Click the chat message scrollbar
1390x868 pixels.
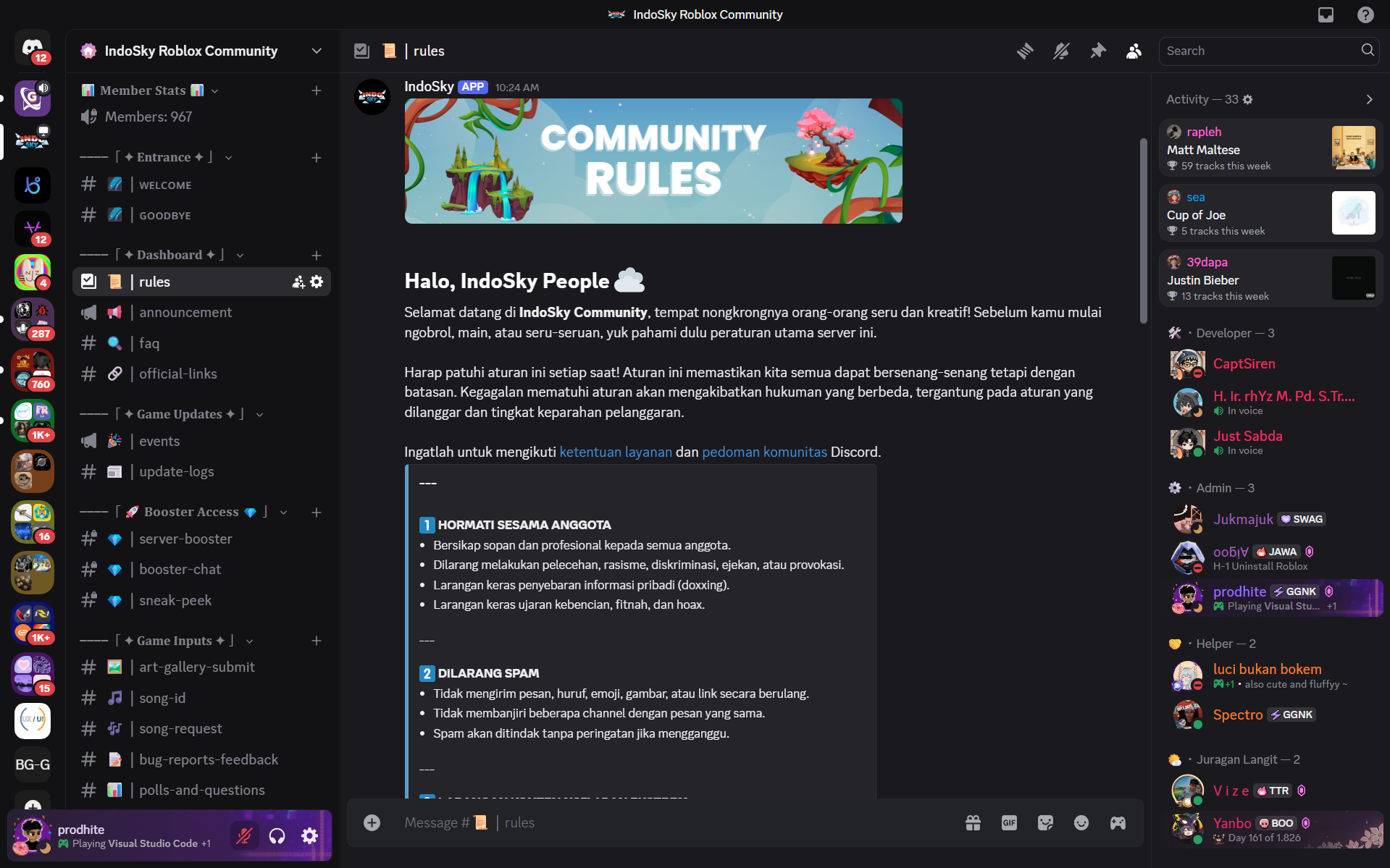tap(1144, 230)
